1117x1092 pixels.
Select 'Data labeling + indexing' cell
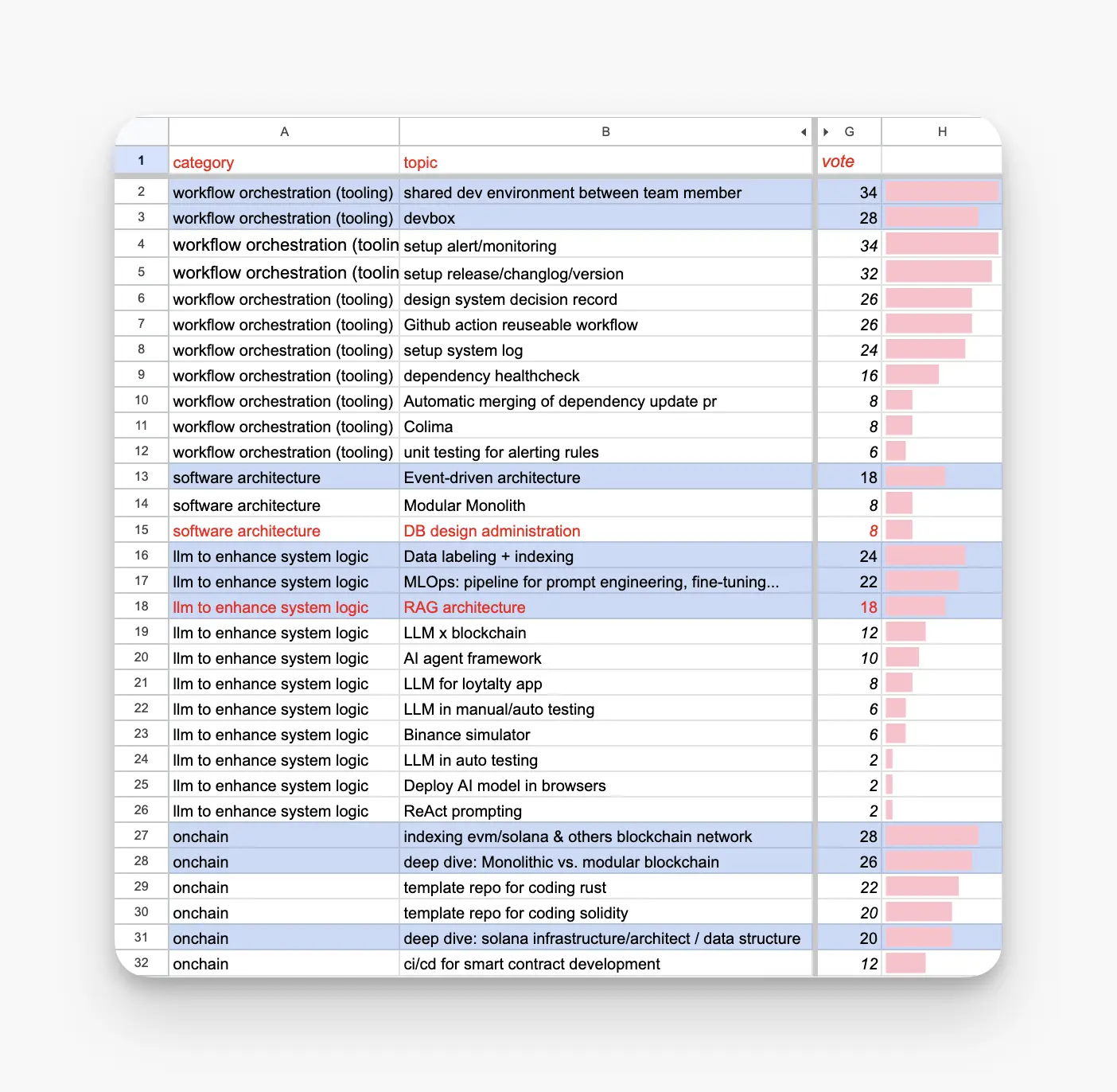[x=605, y=556]
